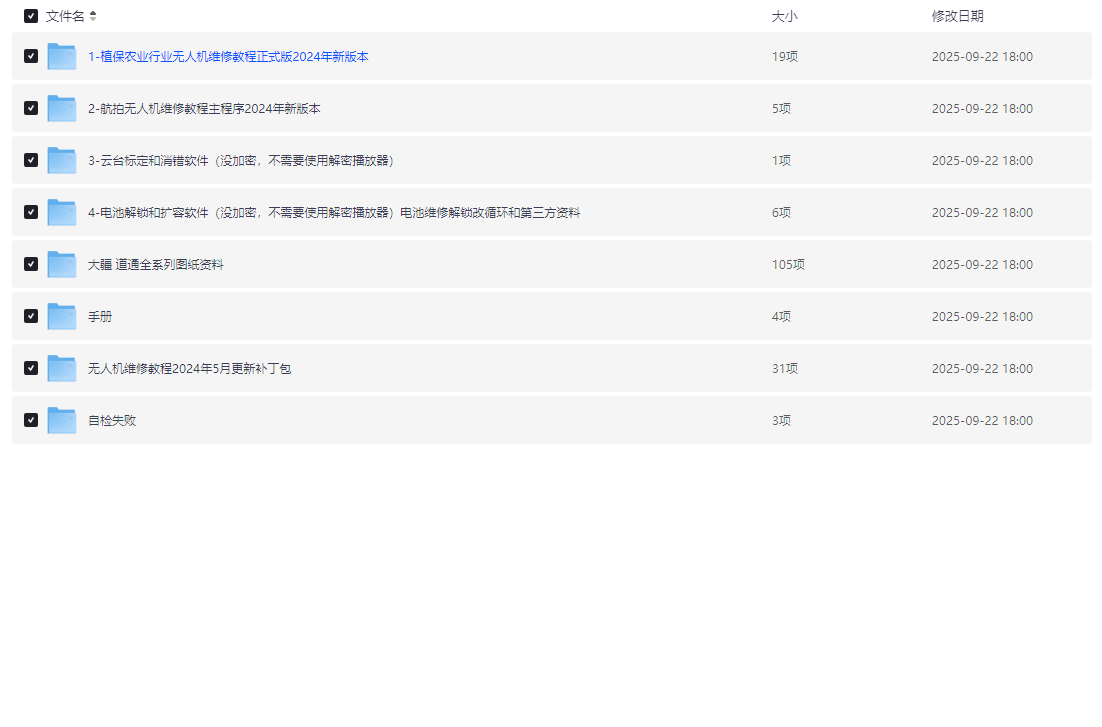
Task: Uncheck the 手册 folder checkbox
Action: (31, 316)
